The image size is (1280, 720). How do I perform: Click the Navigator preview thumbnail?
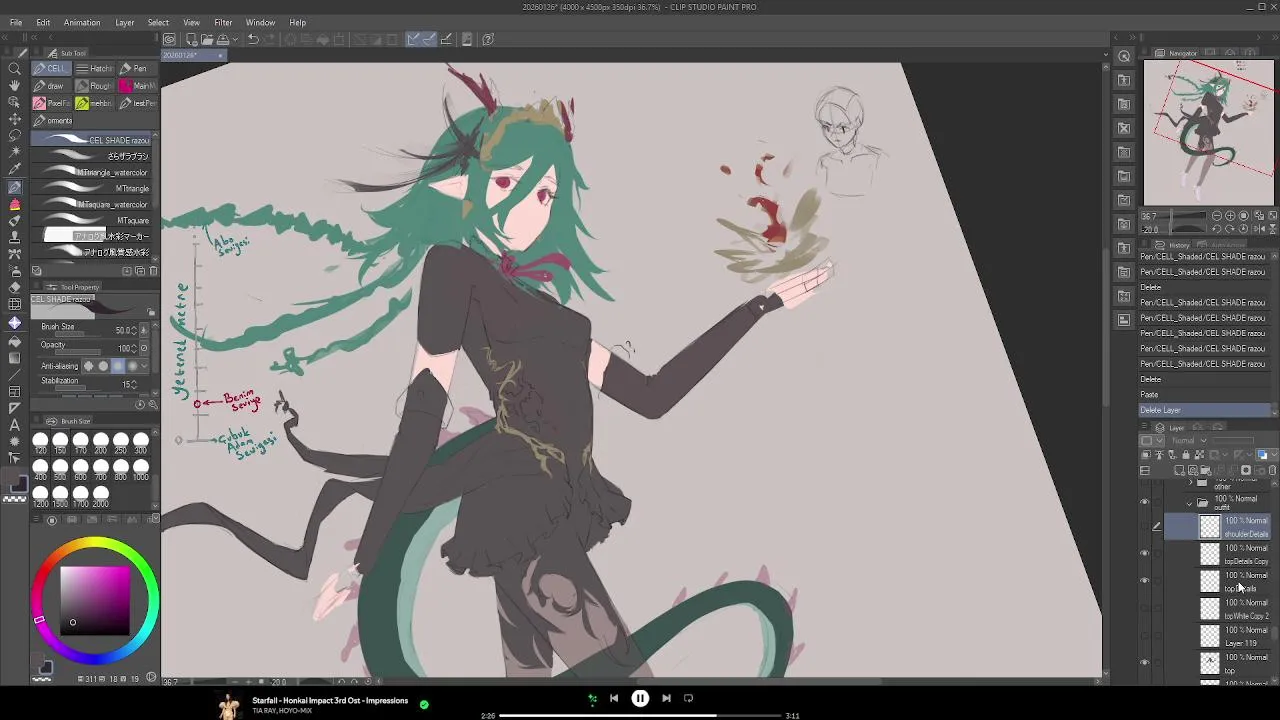[x=1209, y=132]
